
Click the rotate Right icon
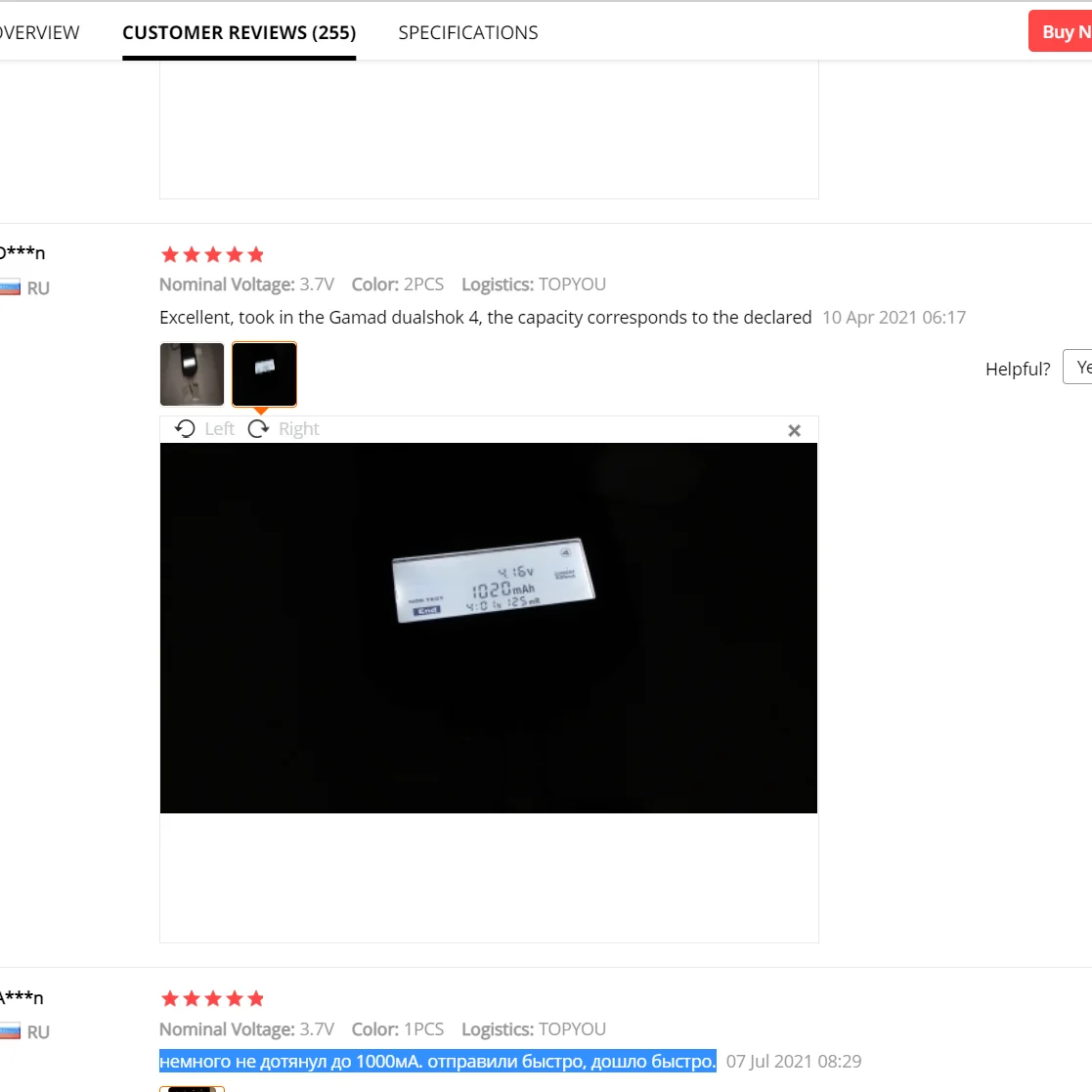coord(258,428)
